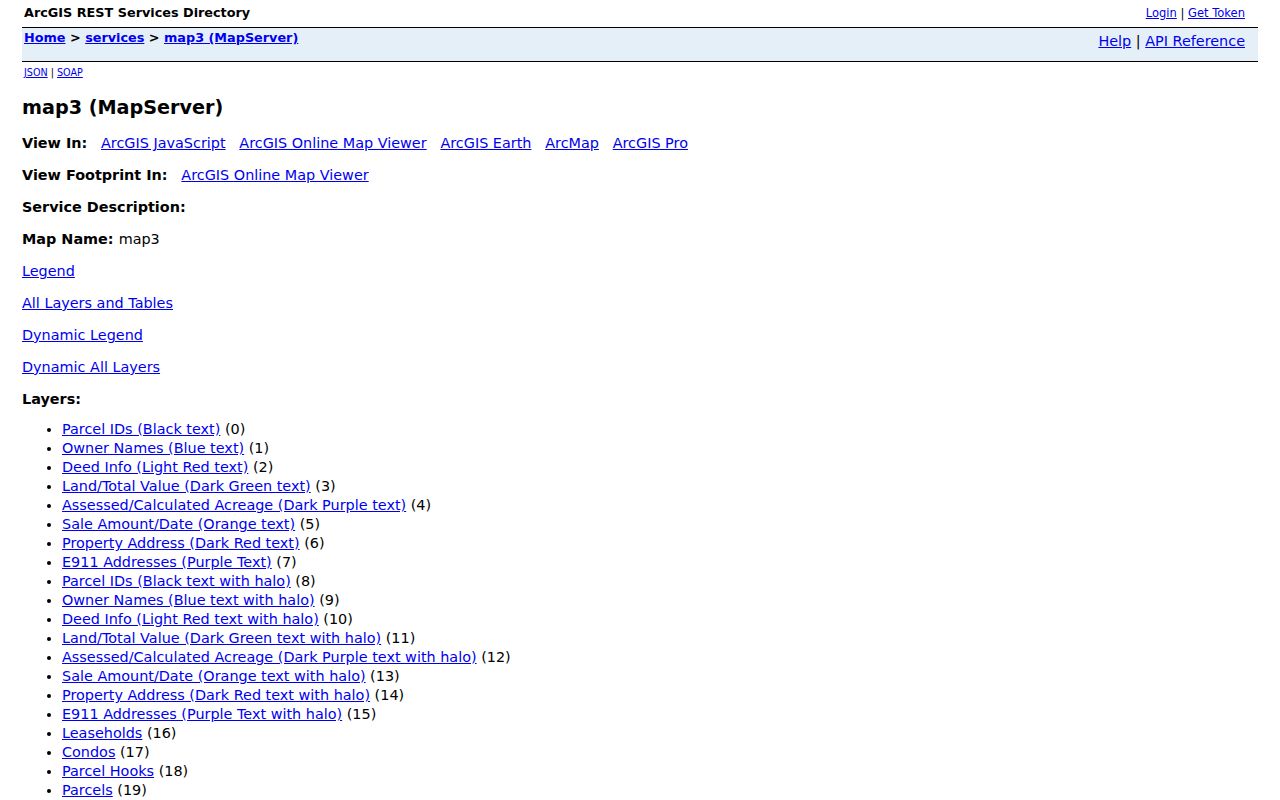Open Assessed/Calculated Acreage (Dark Purple text with halo)
The height and width of the screenshot is (800, 1280).
click(x=269, y=657)
